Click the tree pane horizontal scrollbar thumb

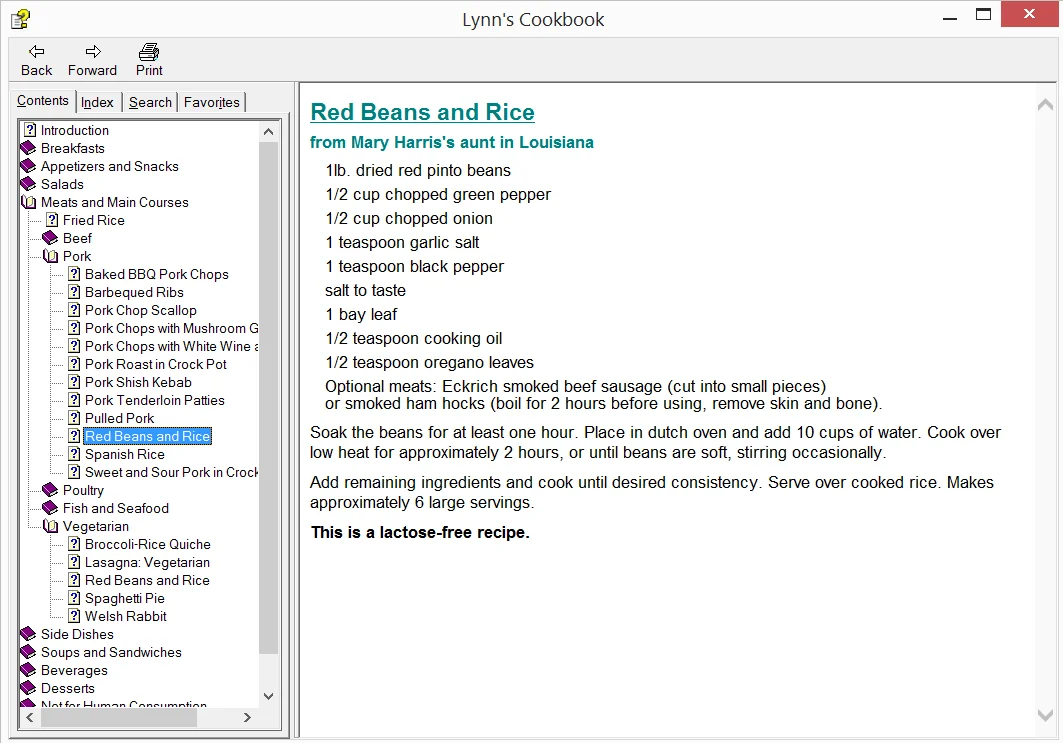(x=119, y=717)
